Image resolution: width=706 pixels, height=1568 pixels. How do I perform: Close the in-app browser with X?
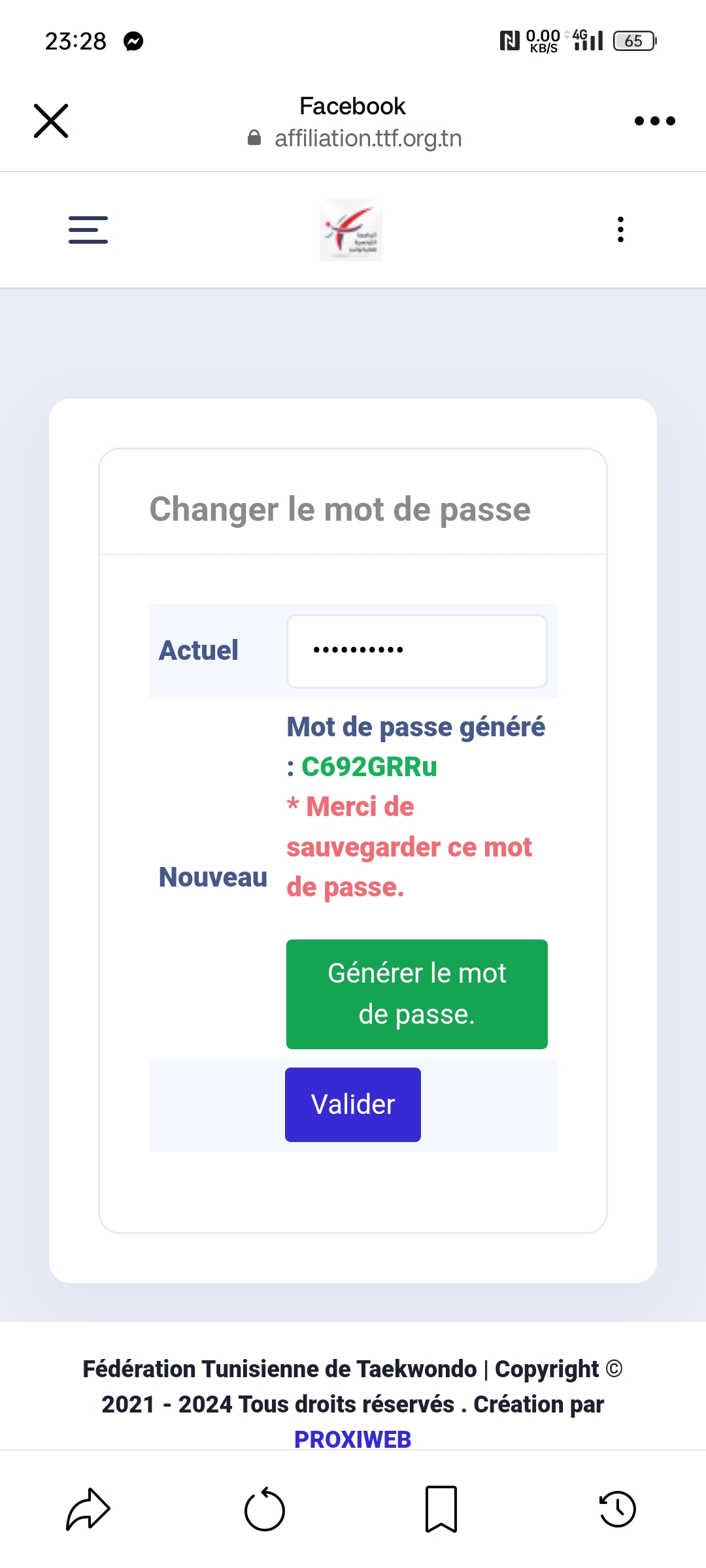point(51,121)
